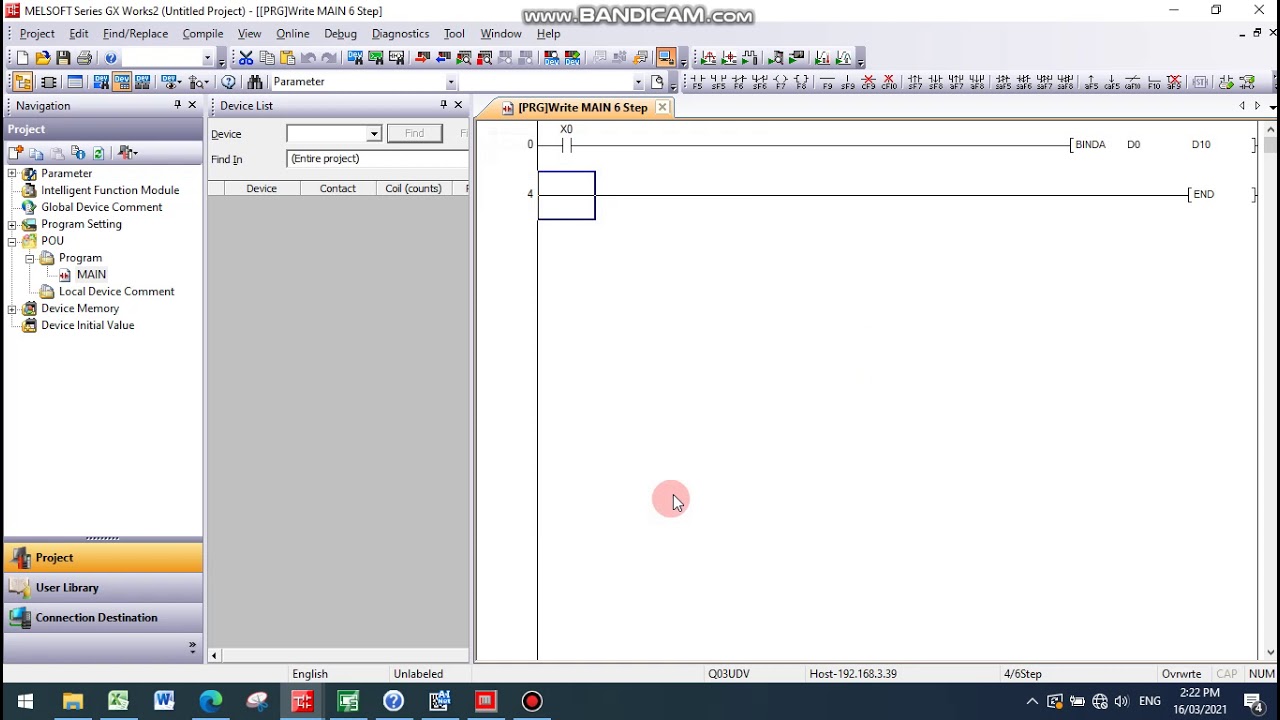Viewport: 1280px width, 720px height.
Task: Click the Write to PLC arrow icon
Action: point(423,58)
